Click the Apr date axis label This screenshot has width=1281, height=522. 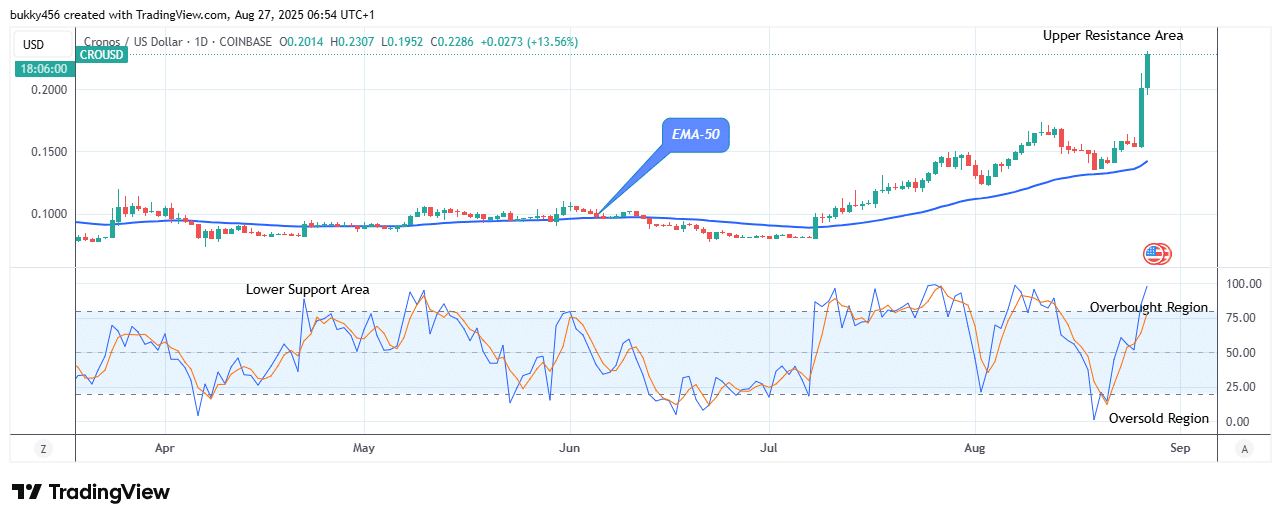(165, 448)
